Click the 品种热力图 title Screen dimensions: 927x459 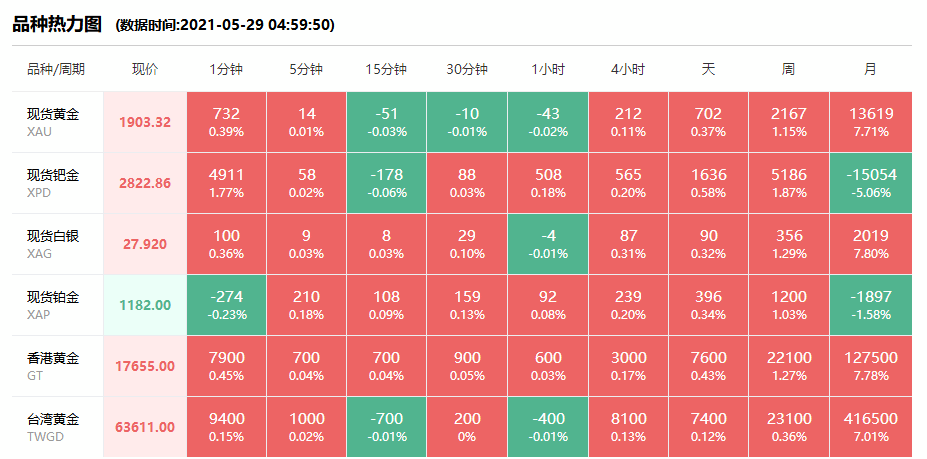(x=58, y=23)
